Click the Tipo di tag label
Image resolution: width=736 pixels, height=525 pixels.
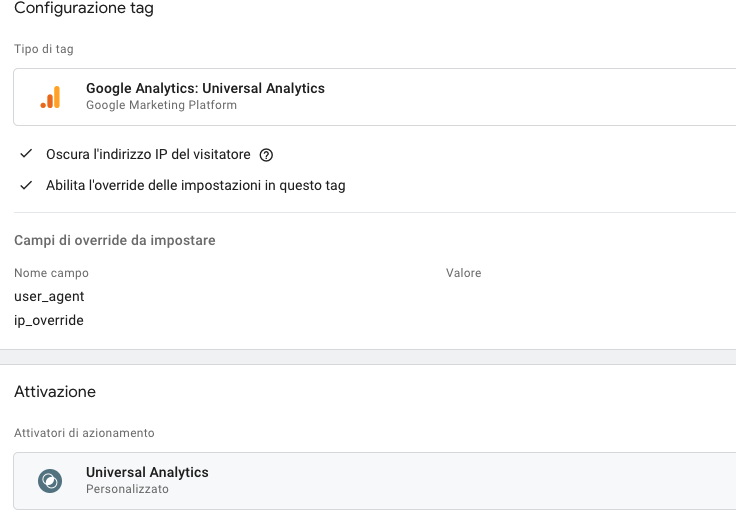click(44, 49)
